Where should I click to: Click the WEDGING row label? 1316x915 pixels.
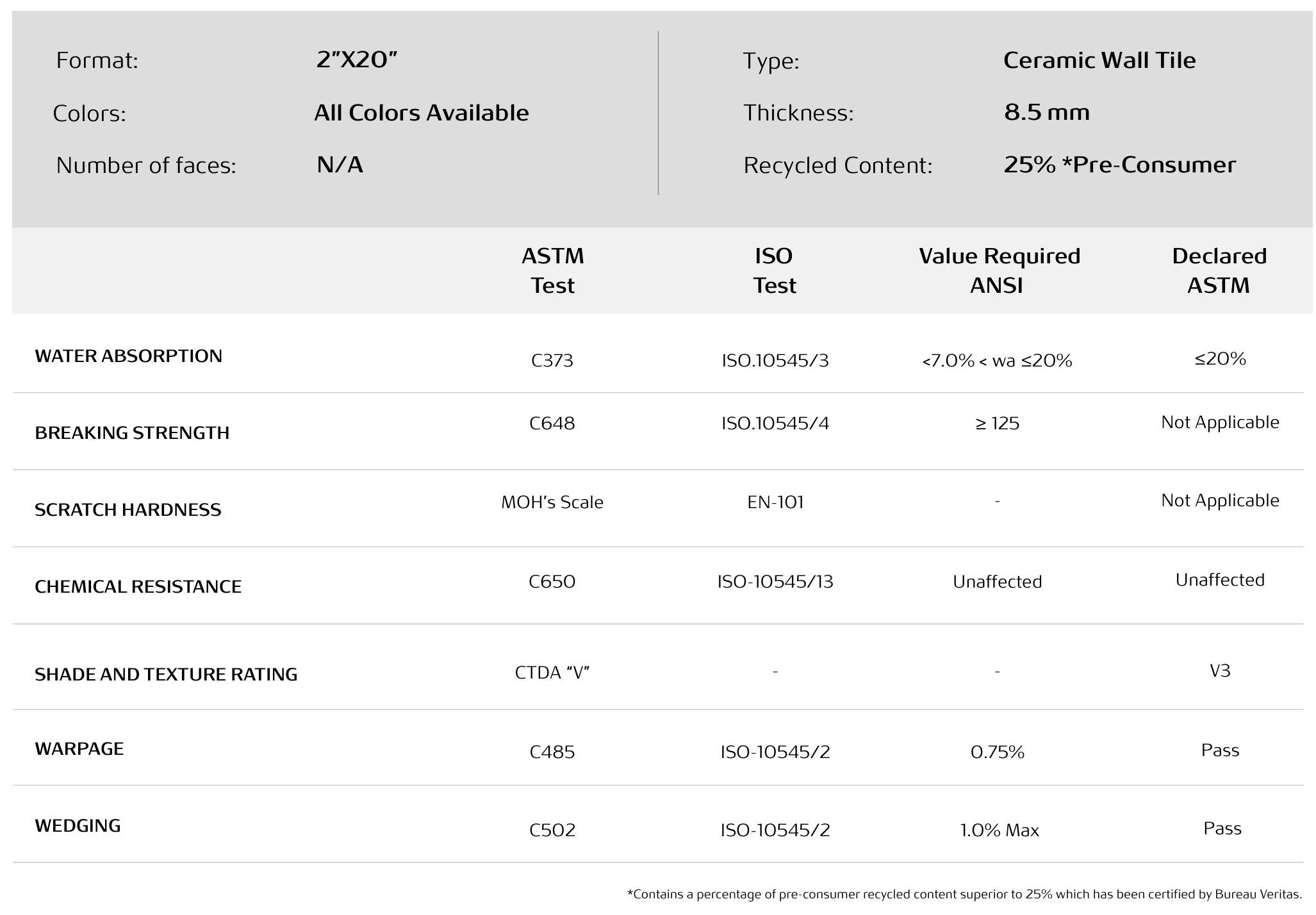click(78, 825)
